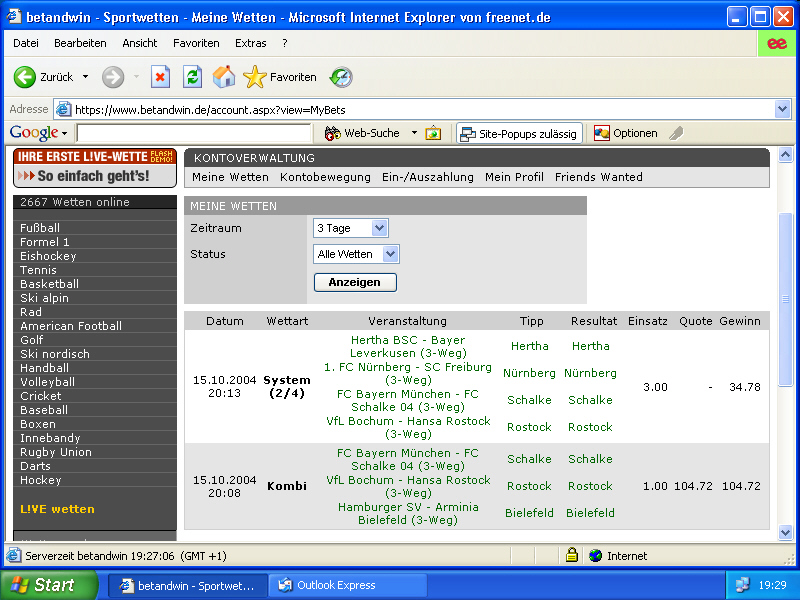Click betandwin taskbar button
The image size is (800, 600).
(188, 585)
